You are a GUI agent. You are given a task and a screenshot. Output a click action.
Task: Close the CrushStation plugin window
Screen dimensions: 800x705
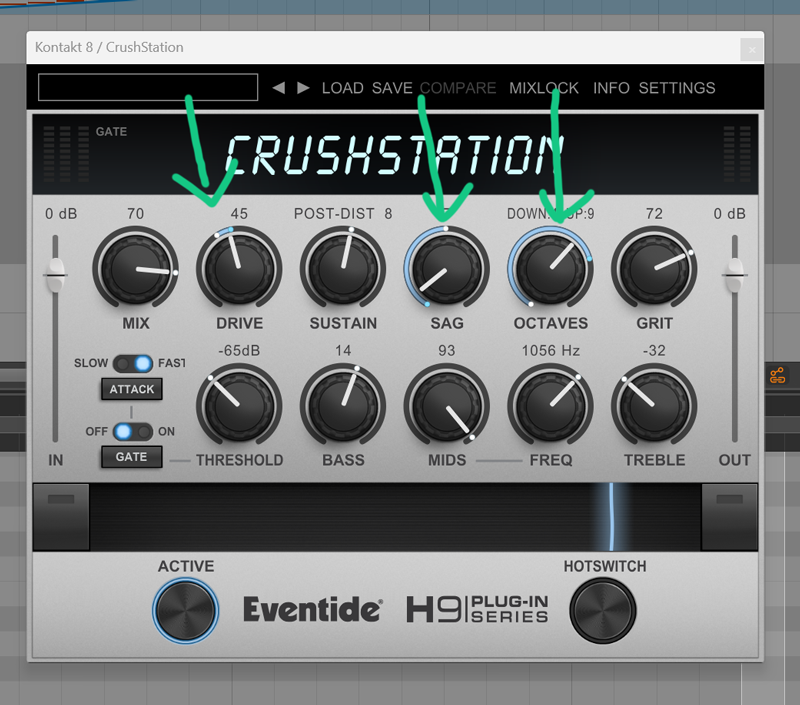point(752,49)
